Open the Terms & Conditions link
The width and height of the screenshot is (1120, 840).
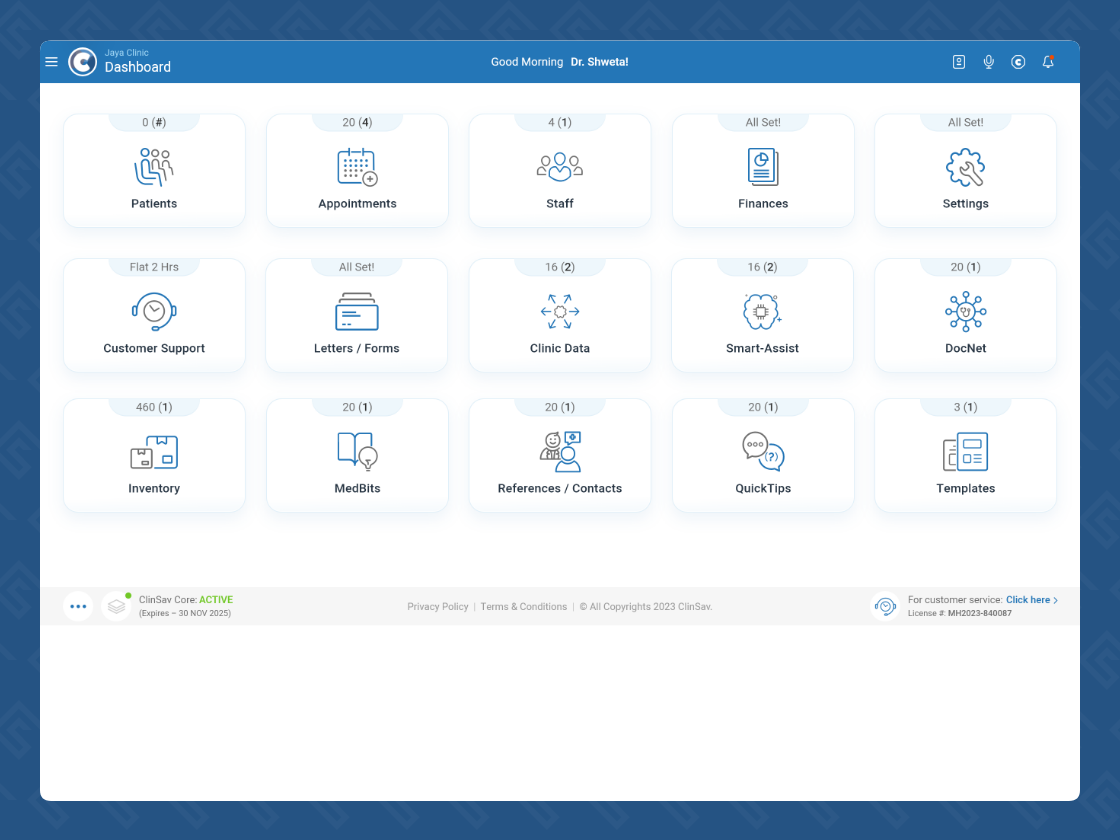tap(524, 606)
